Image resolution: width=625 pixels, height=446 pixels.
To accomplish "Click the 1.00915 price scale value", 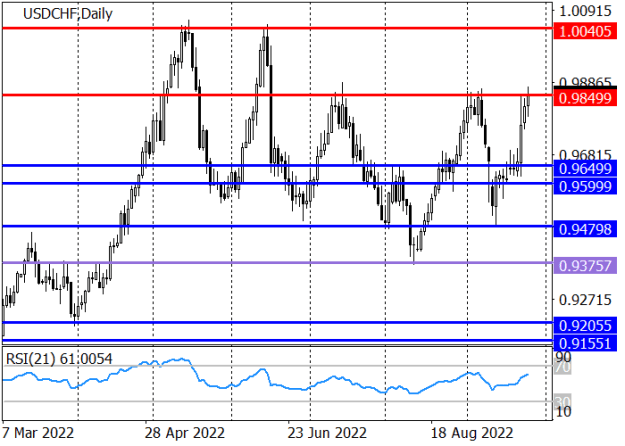I will click(585, 11).
